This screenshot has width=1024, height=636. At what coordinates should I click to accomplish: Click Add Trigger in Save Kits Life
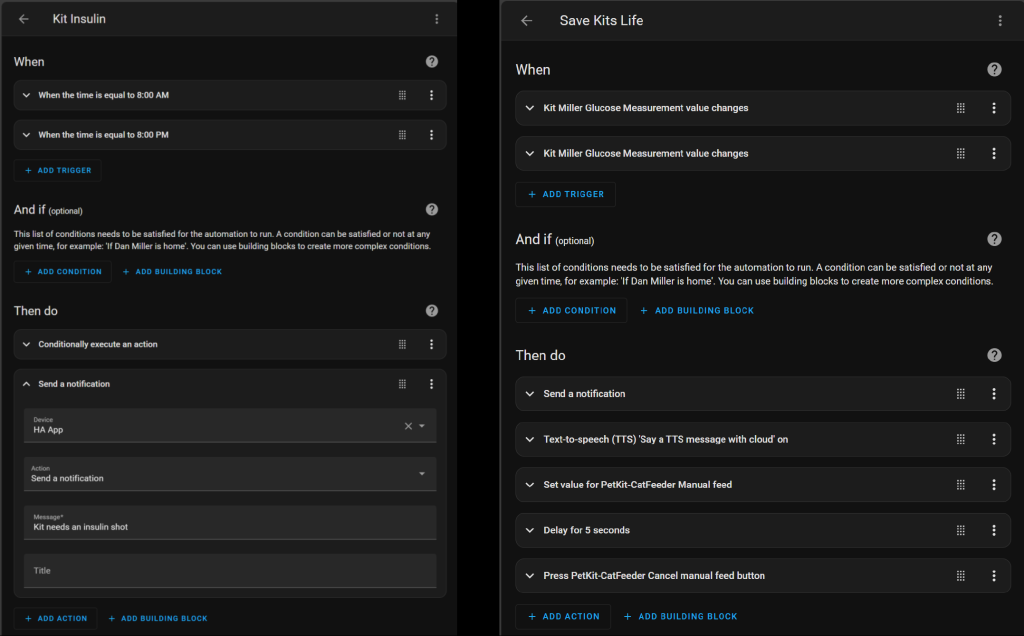point(565,194)
